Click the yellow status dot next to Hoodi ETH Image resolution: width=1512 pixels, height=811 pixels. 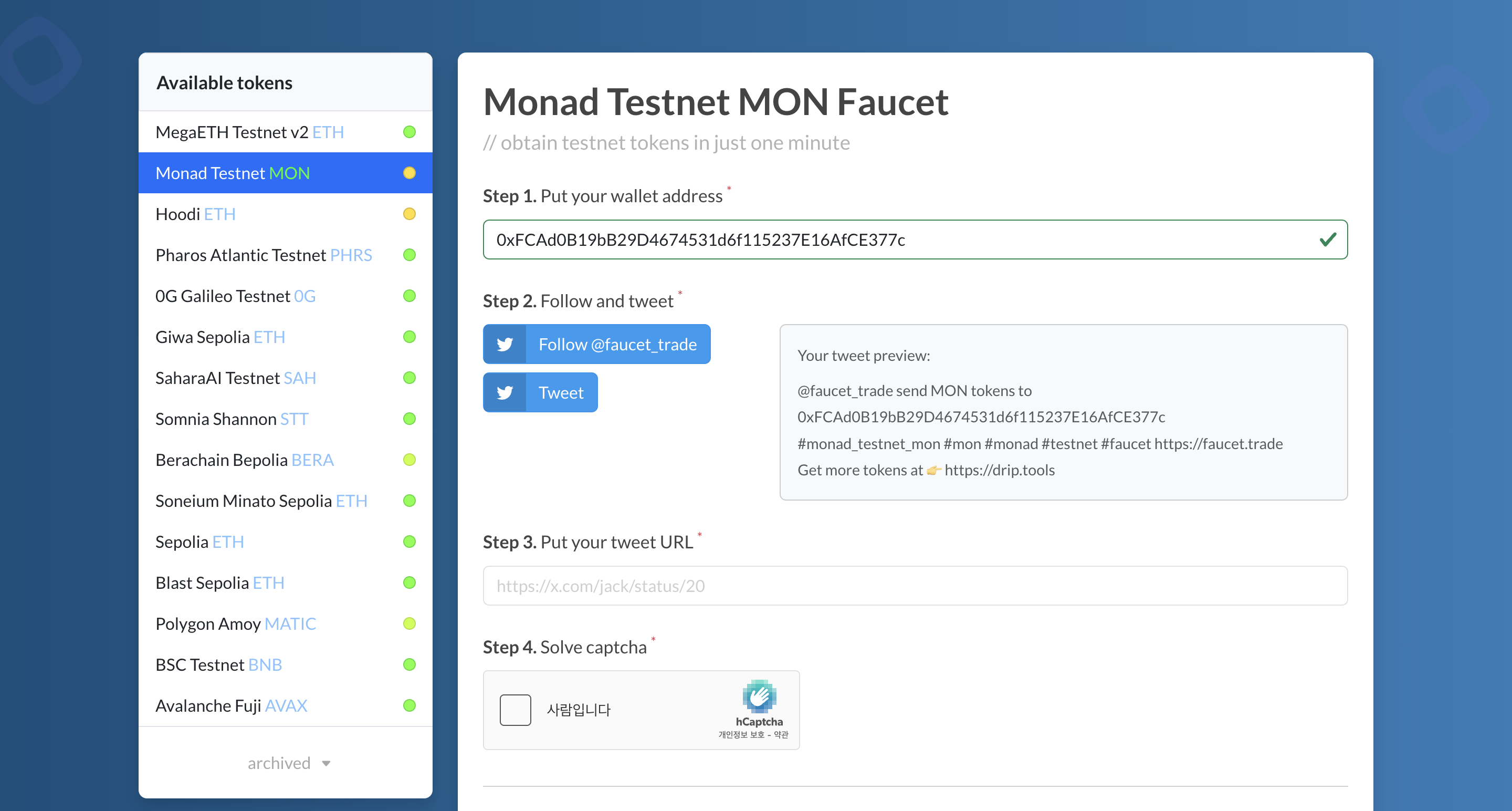pyautogui.click(x=409, y=214)
